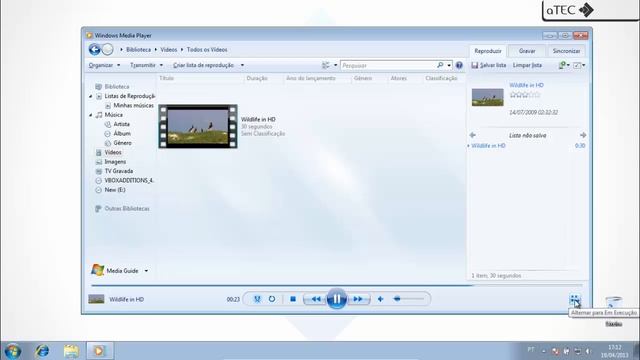Open the checkmark options dropdown in list pane
Viewport: 640px width, 360px height.
pos(579,65)
